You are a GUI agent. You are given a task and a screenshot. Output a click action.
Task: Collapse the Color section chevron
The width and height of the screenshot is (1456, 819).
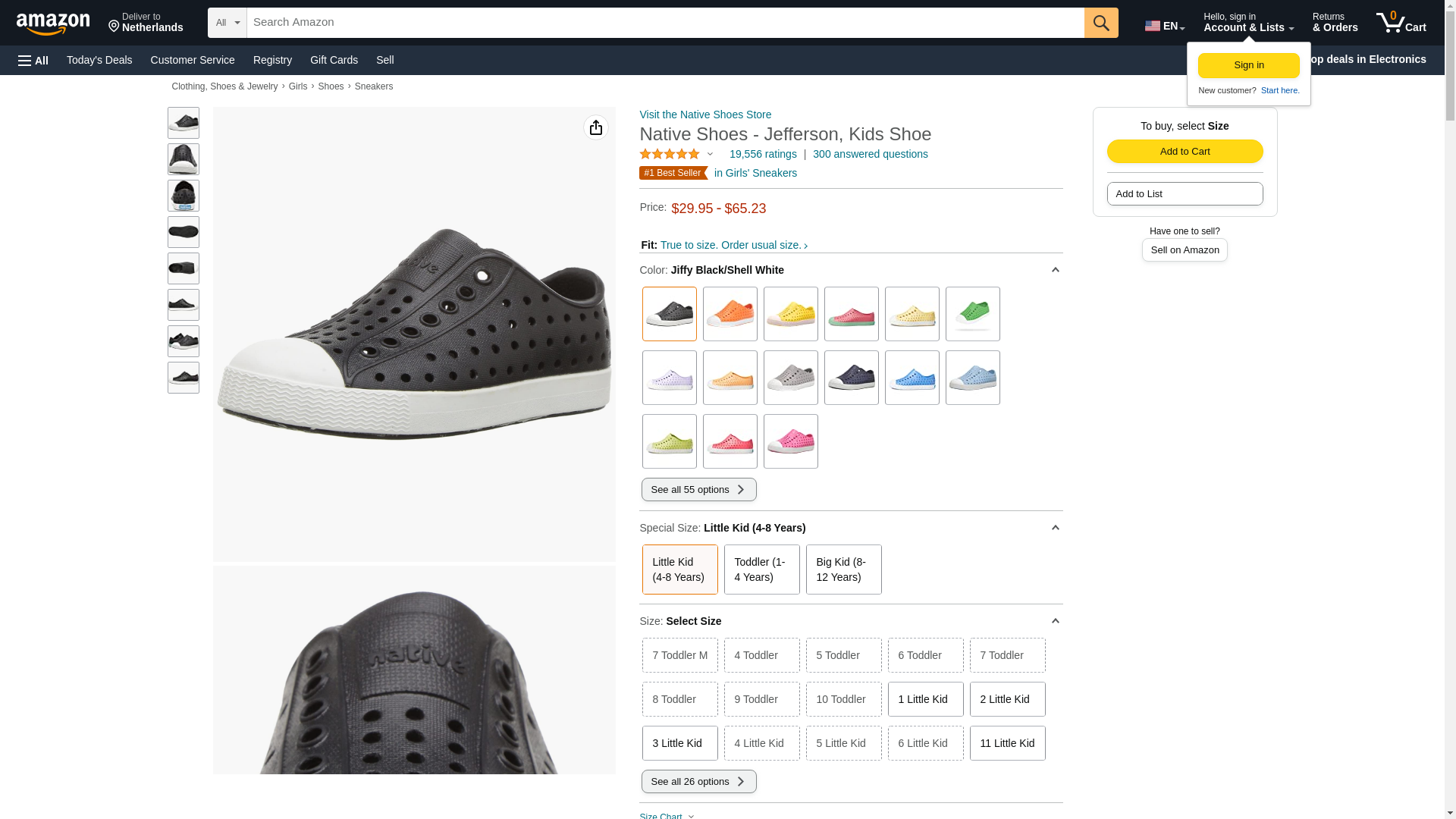tap(1055, 270)
